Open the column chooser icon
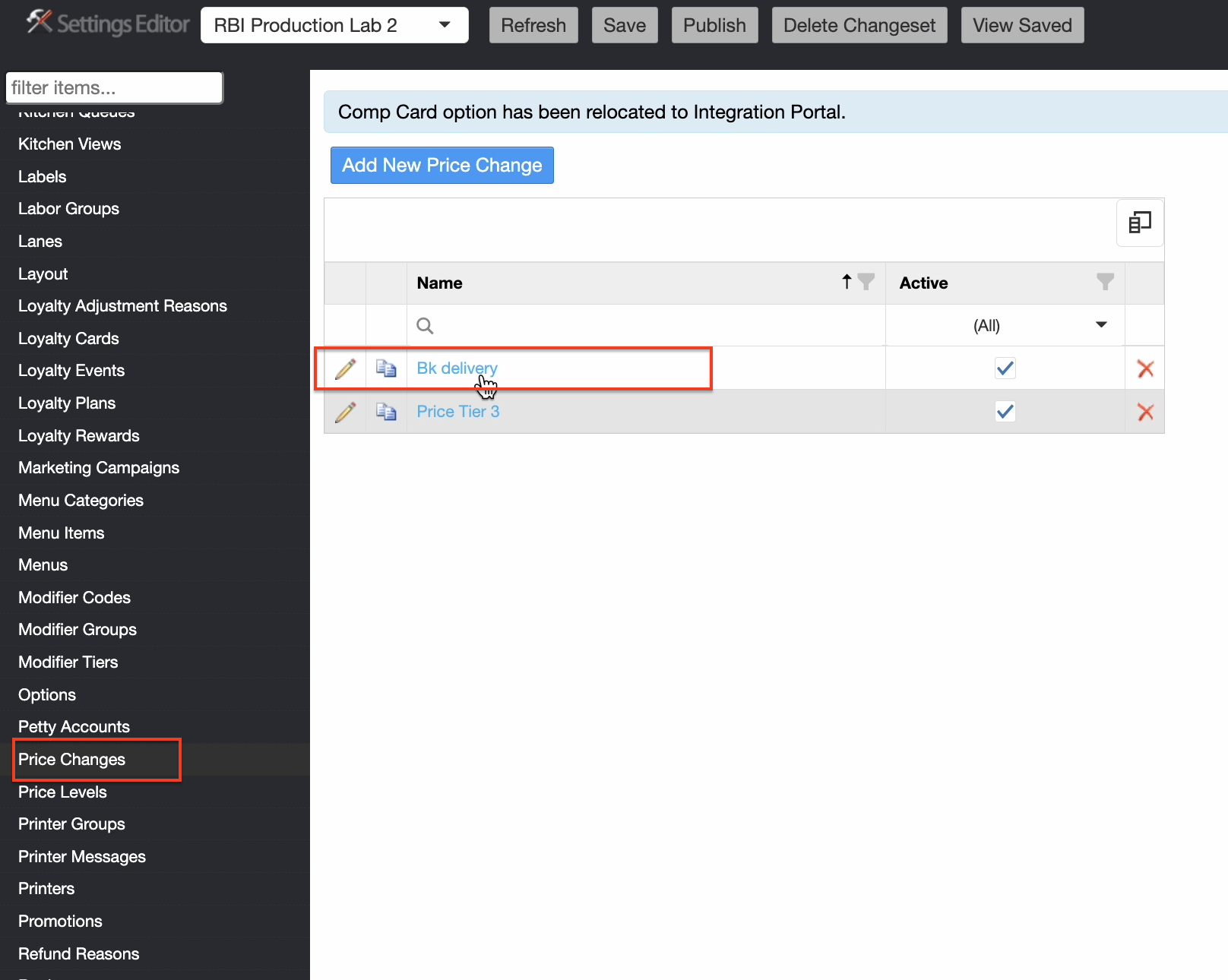This screenshot has height=980, width=1228. 1140,223
